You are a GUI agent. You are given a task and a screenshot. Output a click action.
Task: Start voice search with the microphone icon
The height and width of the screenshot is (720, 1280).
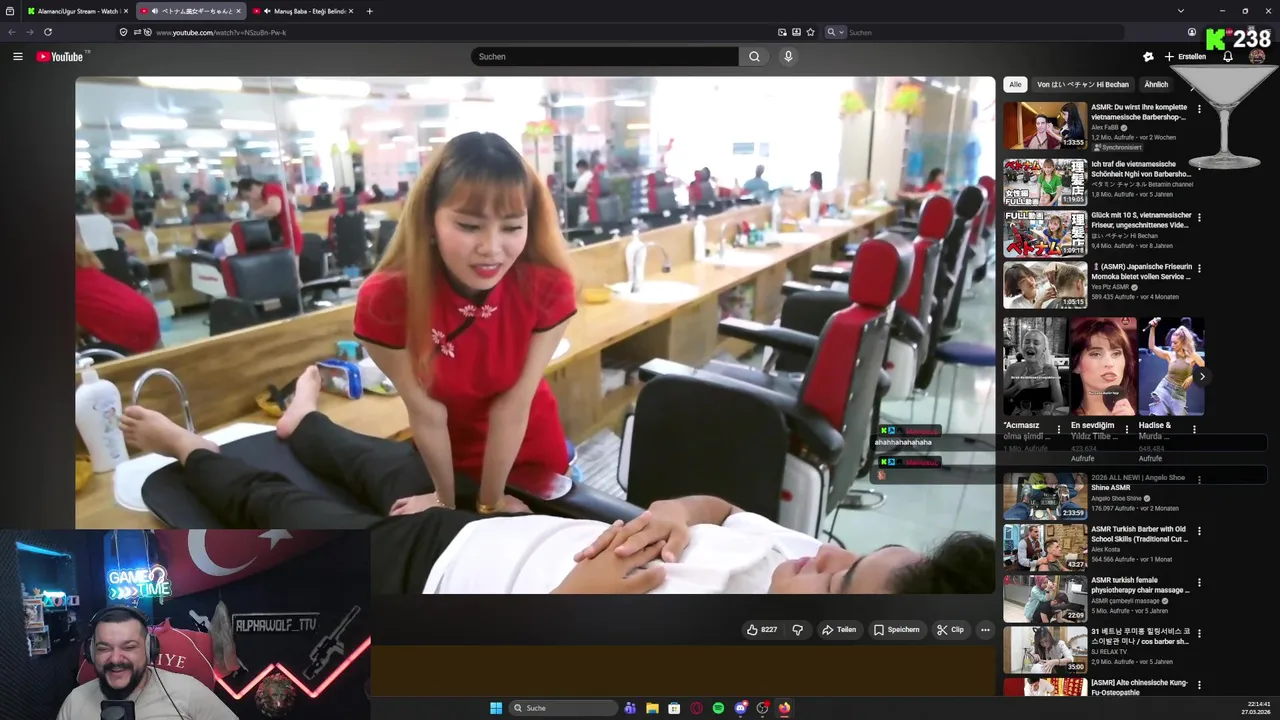pyautogui.click(x=788, y=57)
